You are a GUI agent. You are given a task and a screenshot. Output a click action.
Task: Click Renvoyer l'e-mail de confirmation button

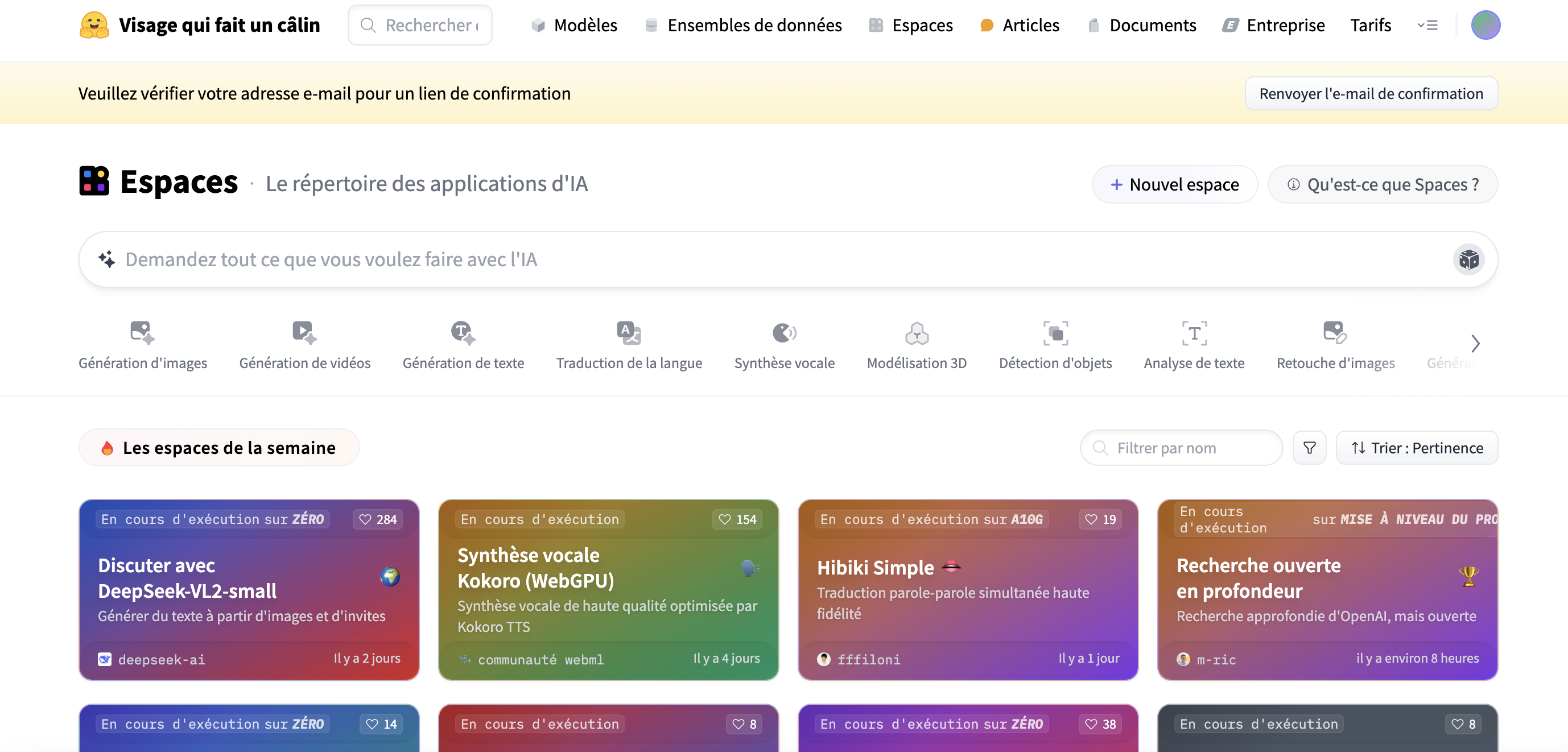tap(1371, 94)
